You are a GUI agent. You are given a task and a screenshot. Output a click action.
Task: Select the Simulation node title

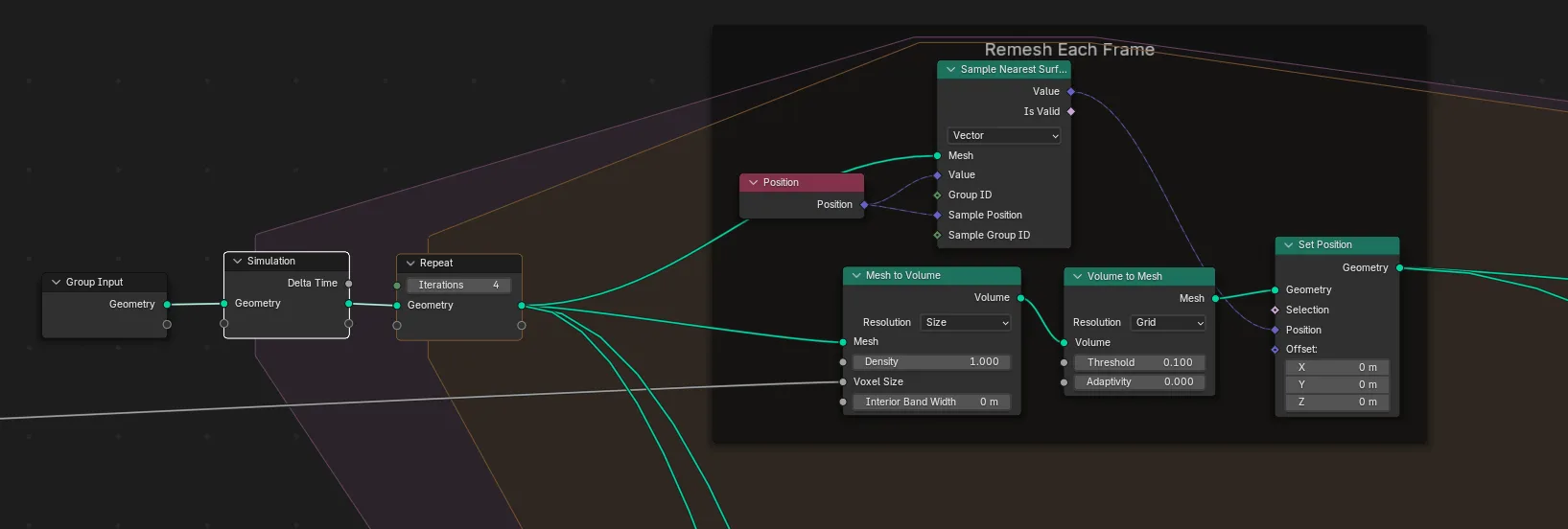(x=271, y=261)
